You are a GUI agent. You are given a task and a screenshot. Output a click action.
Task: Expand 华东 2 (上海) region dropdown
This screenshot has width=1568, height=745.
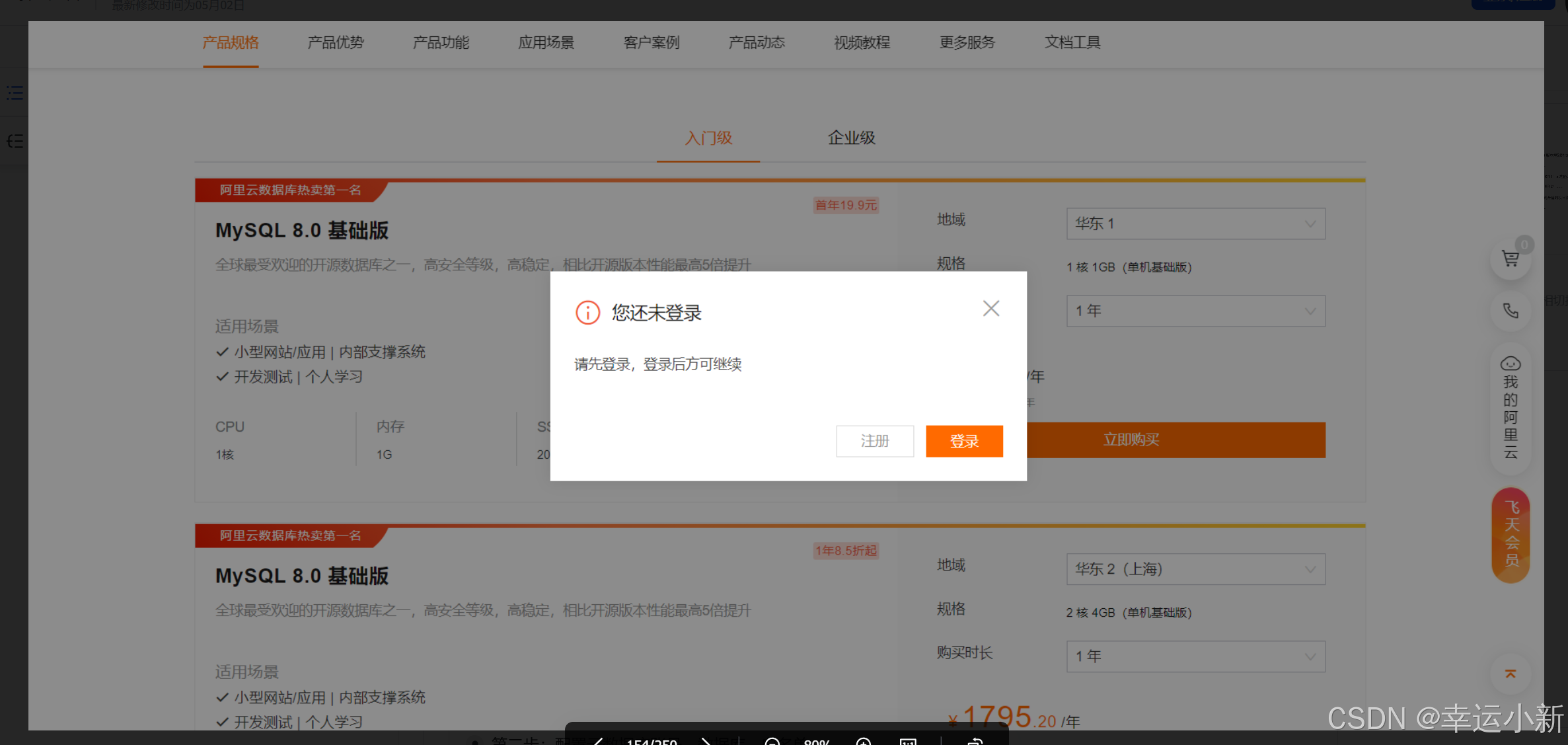pyautogui.click(x=1195, y=569)
